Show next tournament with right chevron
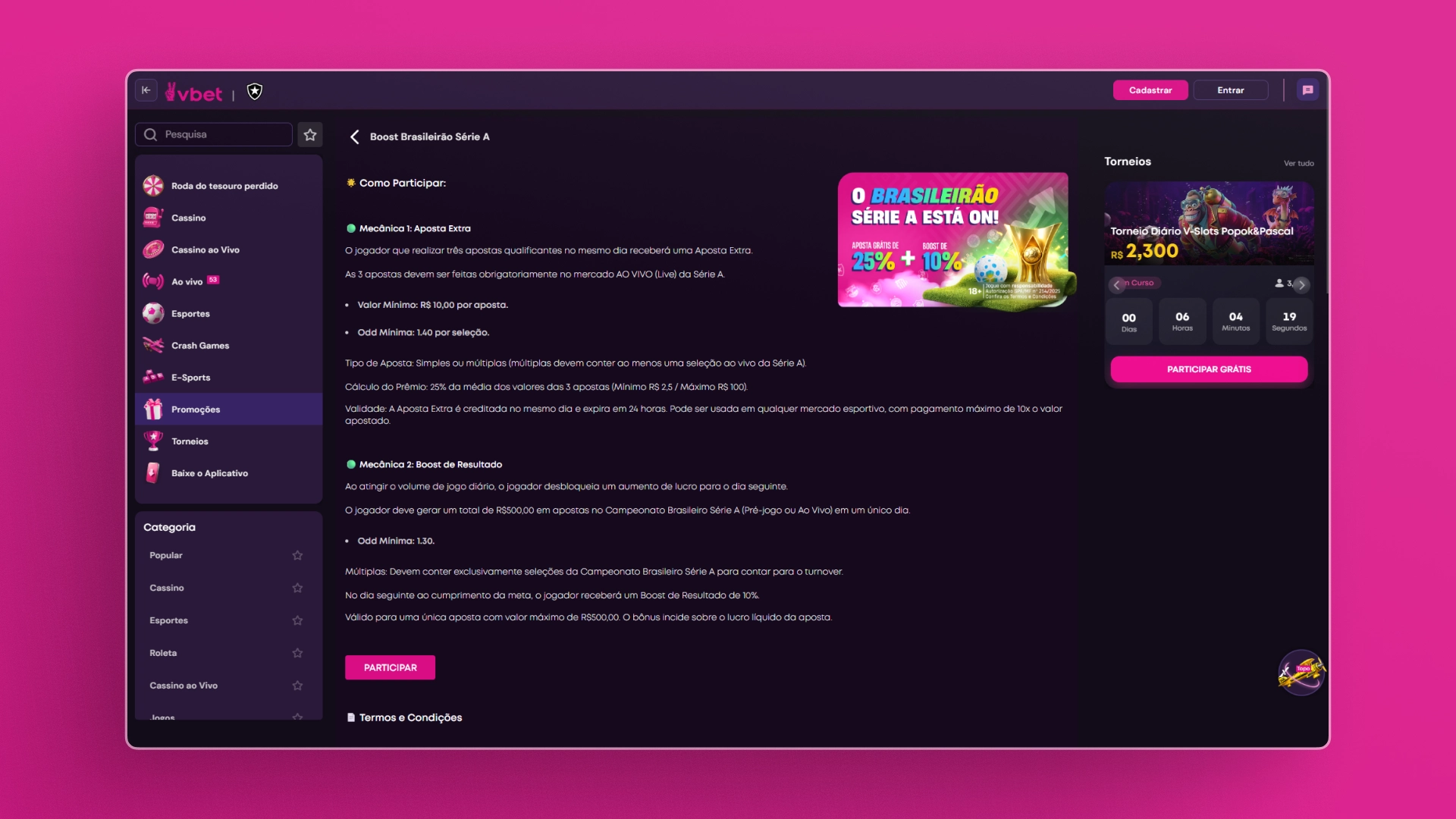This screenshot has width=1456, height=819. coord(1301,285)
